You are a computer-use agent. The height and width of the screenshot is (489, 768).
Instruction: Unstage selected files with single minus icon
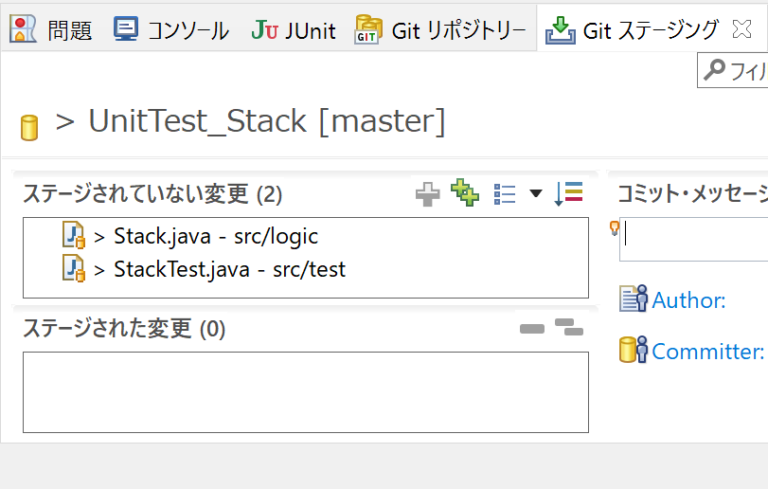tap(532, 329)
